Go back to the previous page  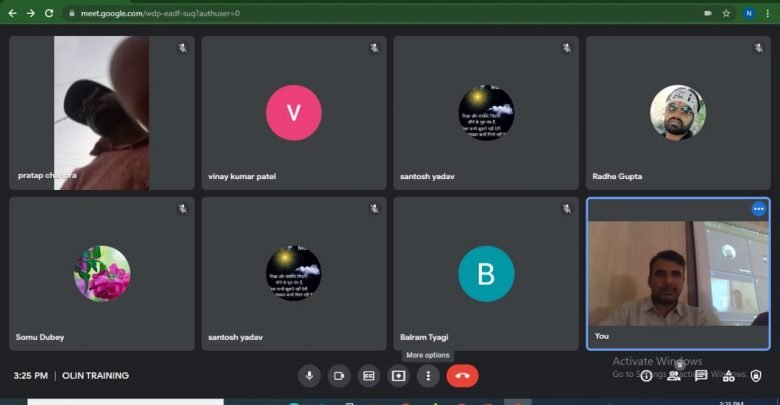point(11,13)
